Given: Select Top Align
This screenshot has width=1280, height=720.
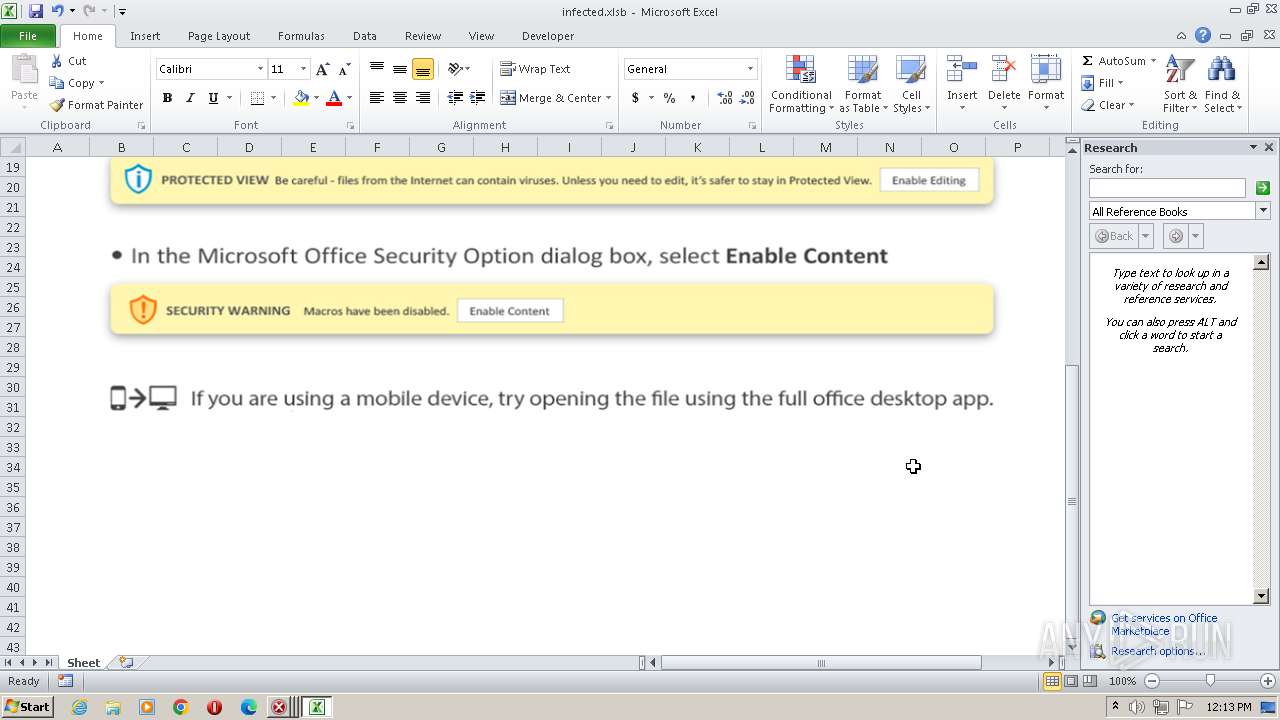Looking at the screenshot, I should click(377, 69).
